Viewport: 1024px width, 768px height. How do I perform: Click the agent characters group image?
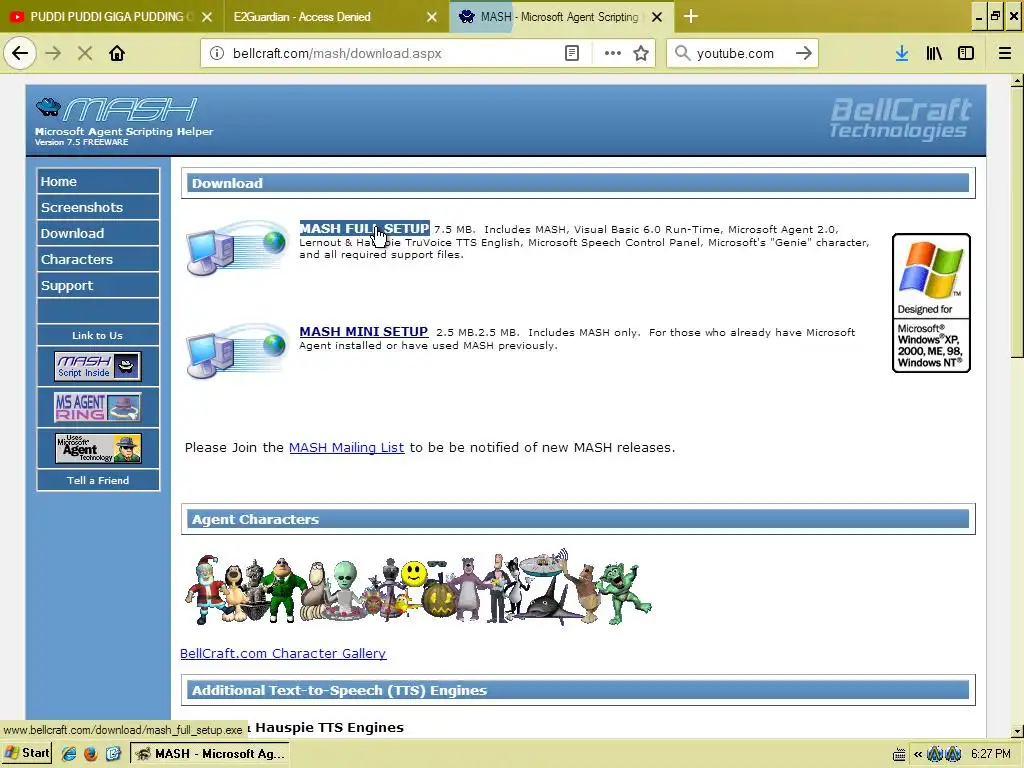[x=418, y=588]
